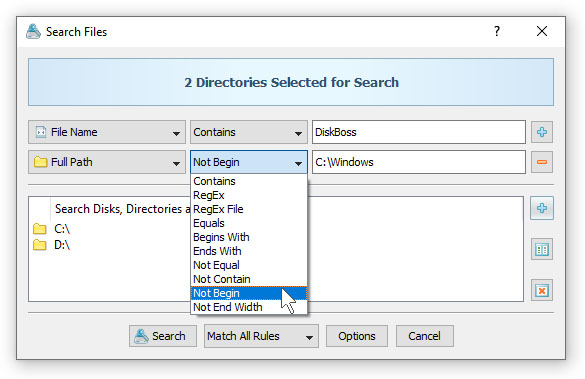Click the DiskBoss file name text field

[419, 132]
